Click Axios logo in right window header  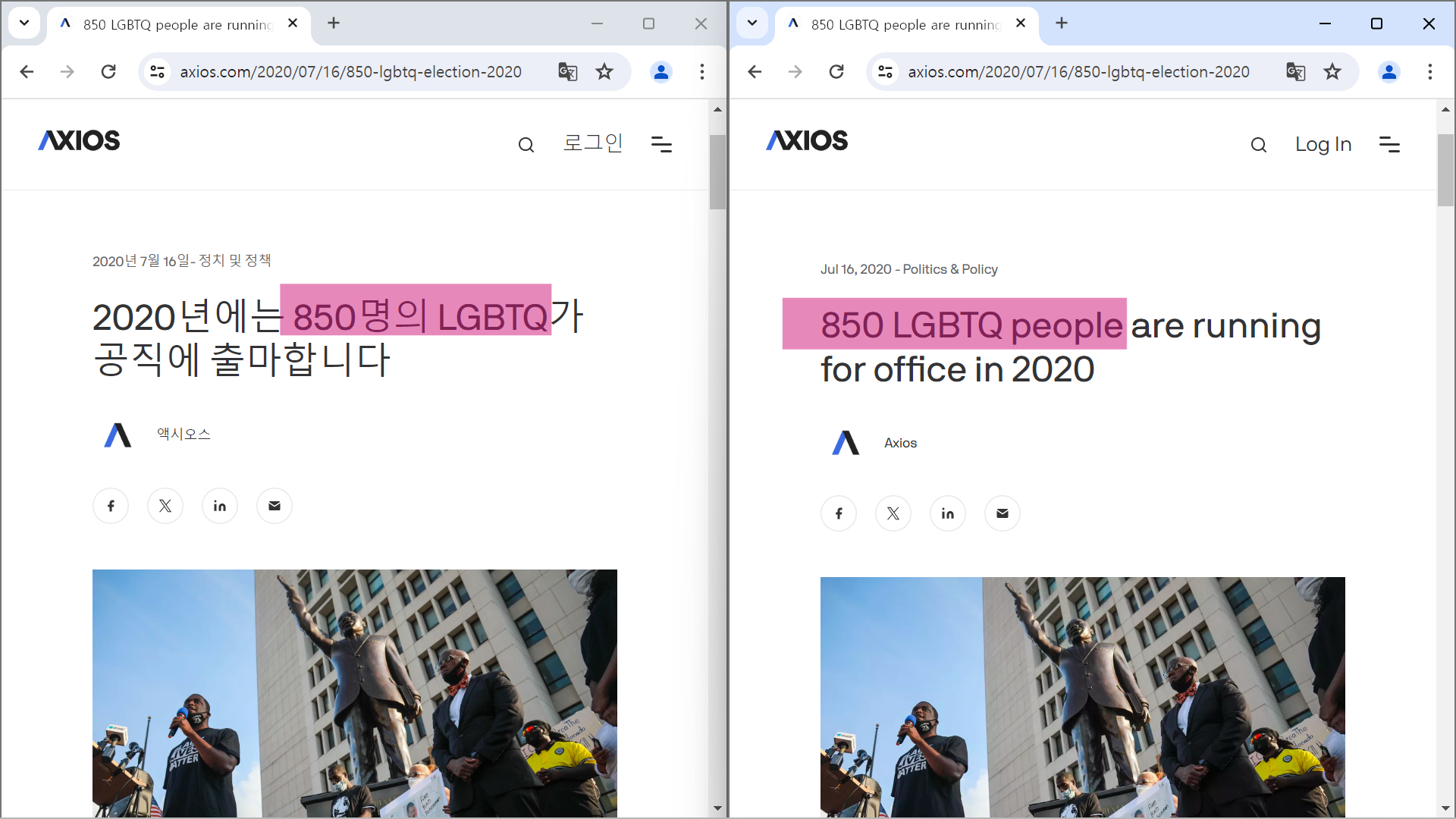pos(807,140)
